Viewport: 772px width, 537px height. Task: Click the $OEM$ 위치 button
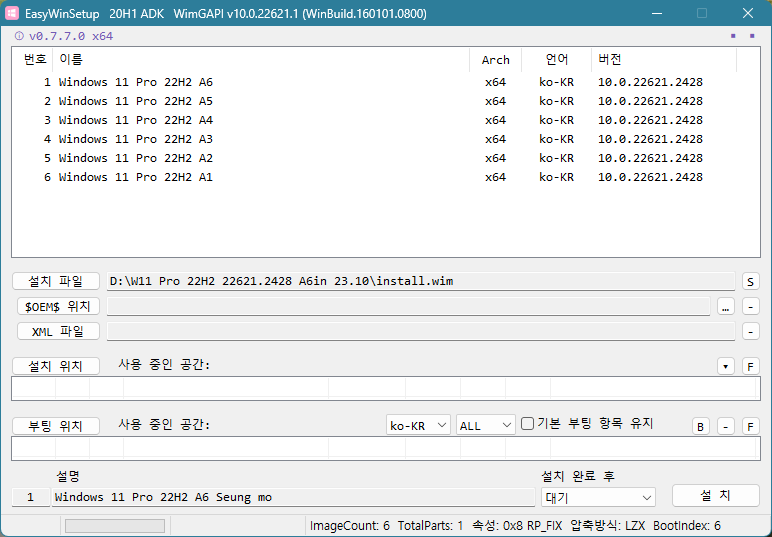[58, 306]
